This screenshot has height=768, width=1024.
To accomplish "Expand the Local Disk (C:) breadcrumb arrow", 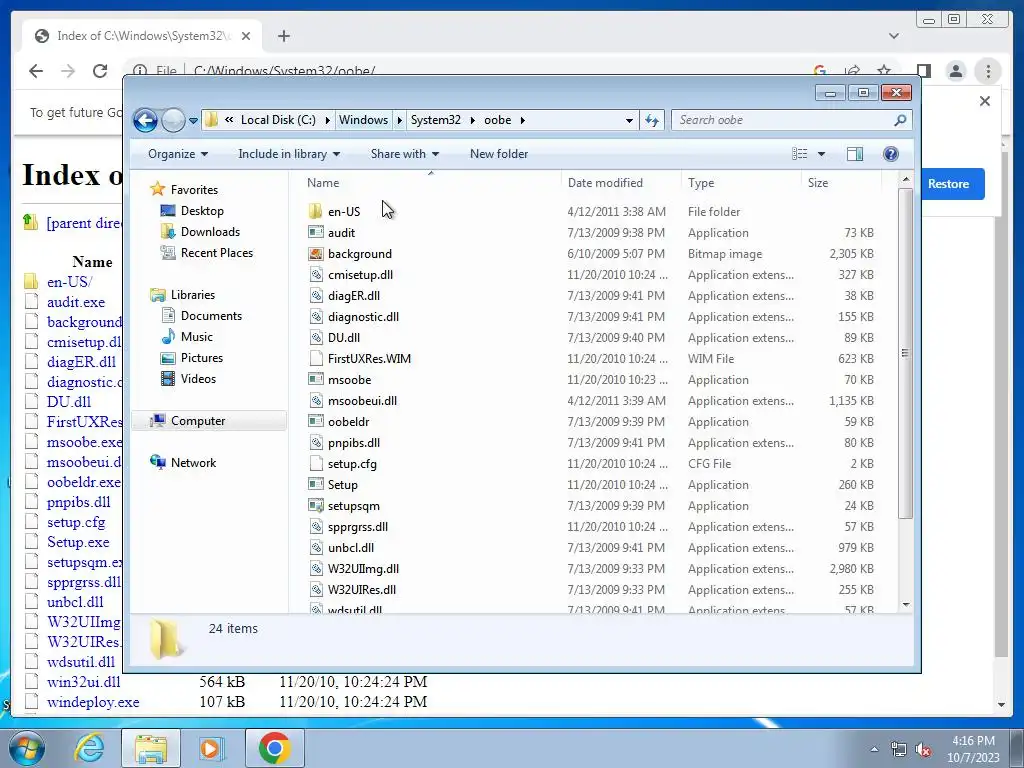I will (327, 120).
